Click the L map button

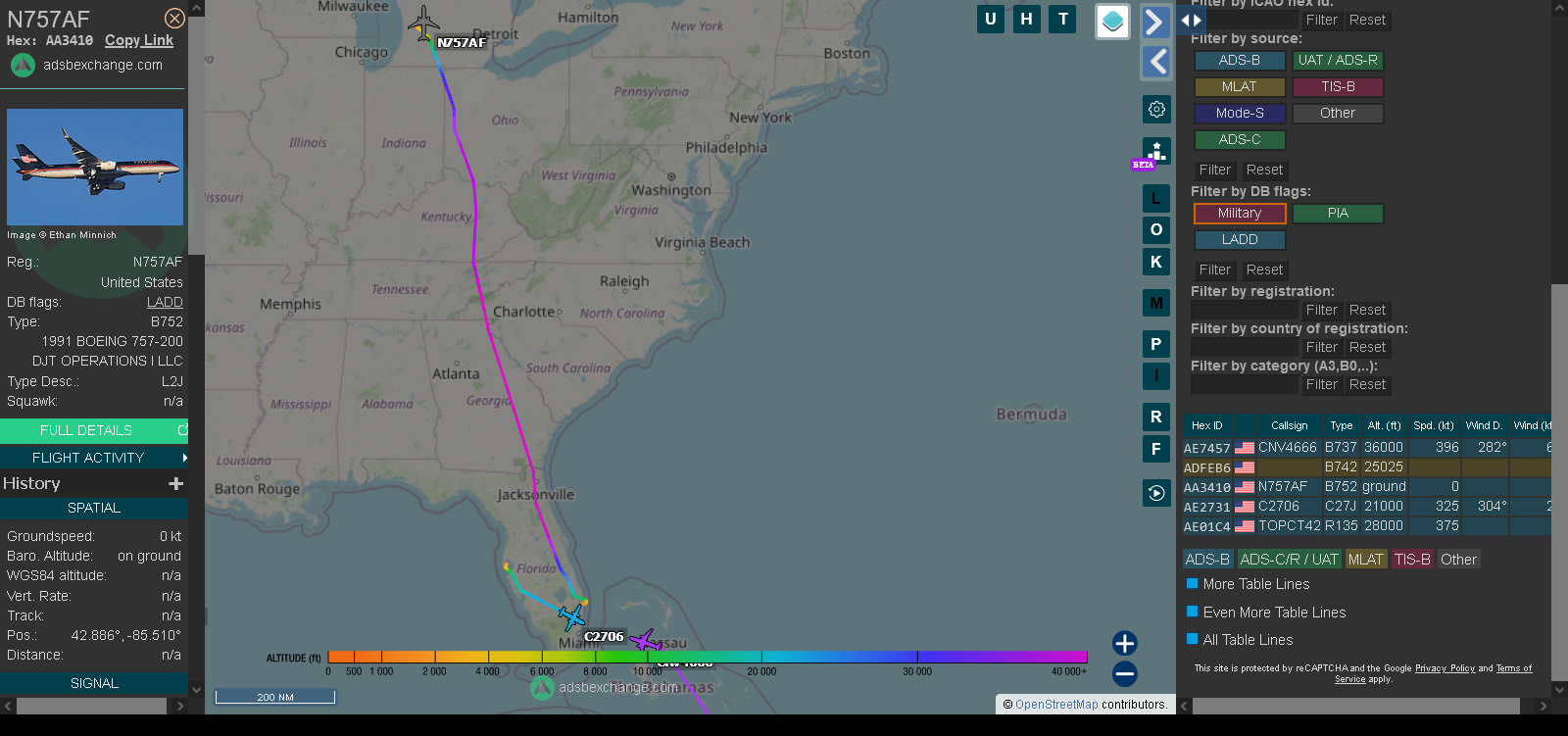point(1156,199)
